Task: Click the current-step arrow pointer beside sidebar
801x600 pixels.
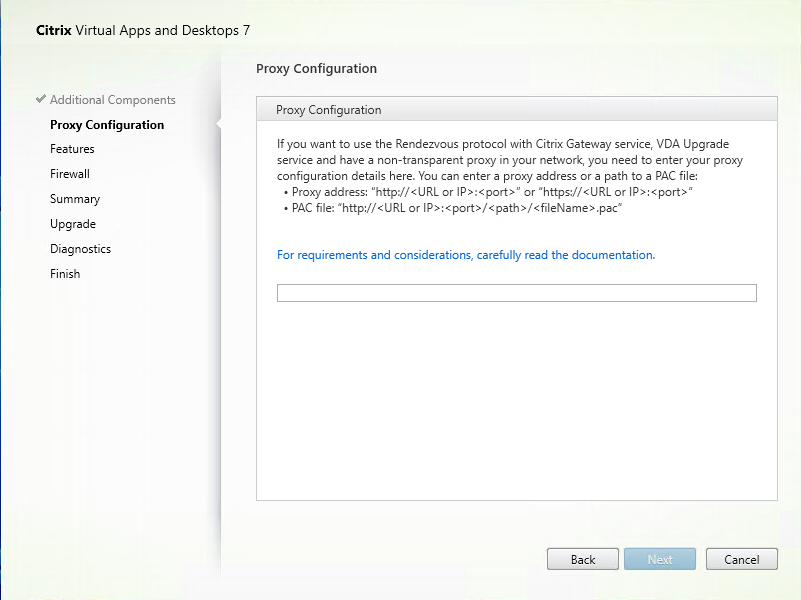Action: (x=217, y=125)
